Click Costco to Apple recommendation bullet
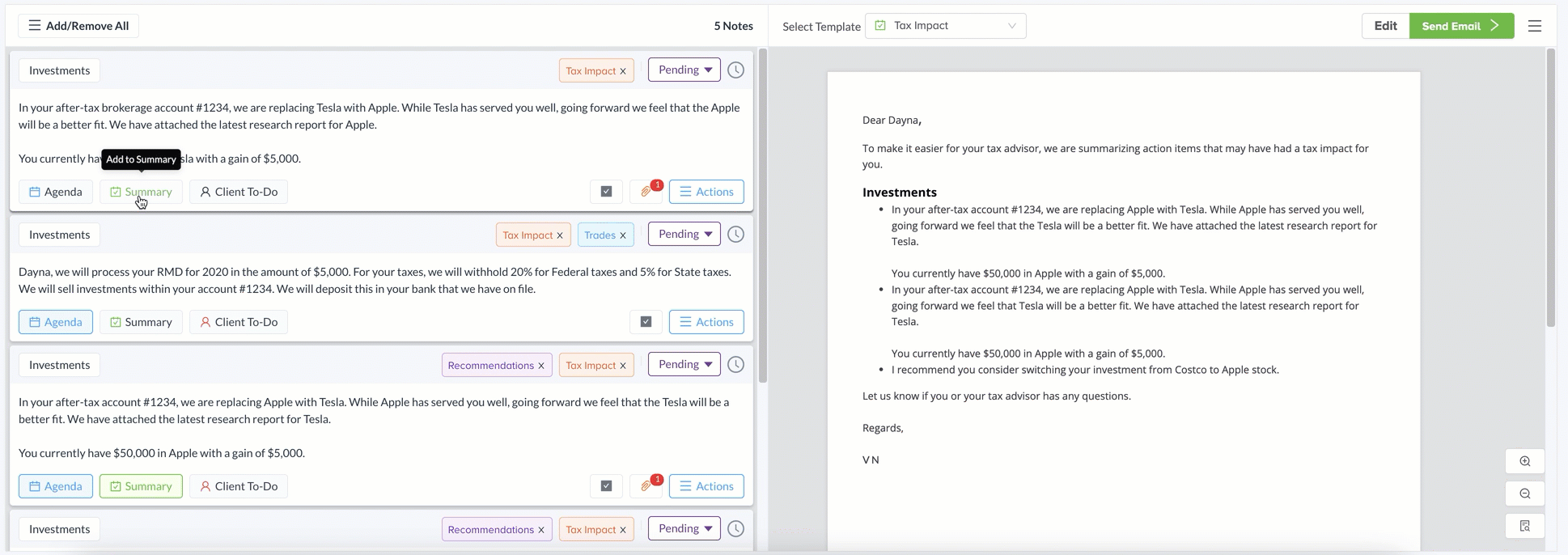 [x=1085, y=370]
